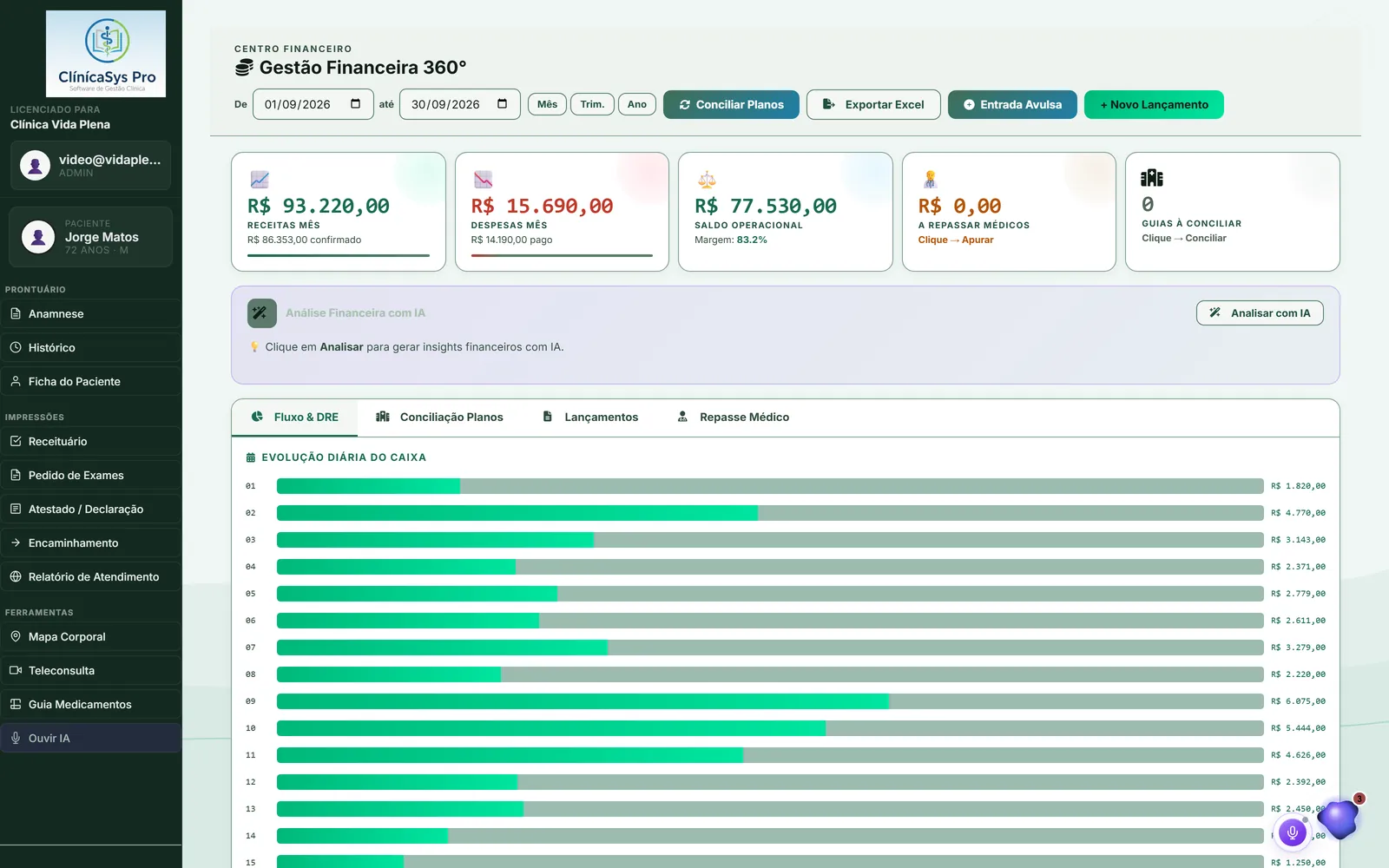This screenshot has height=868, width=1389.
Task: Switch to Lançamentos tab
Action: [x=590, y=418]
